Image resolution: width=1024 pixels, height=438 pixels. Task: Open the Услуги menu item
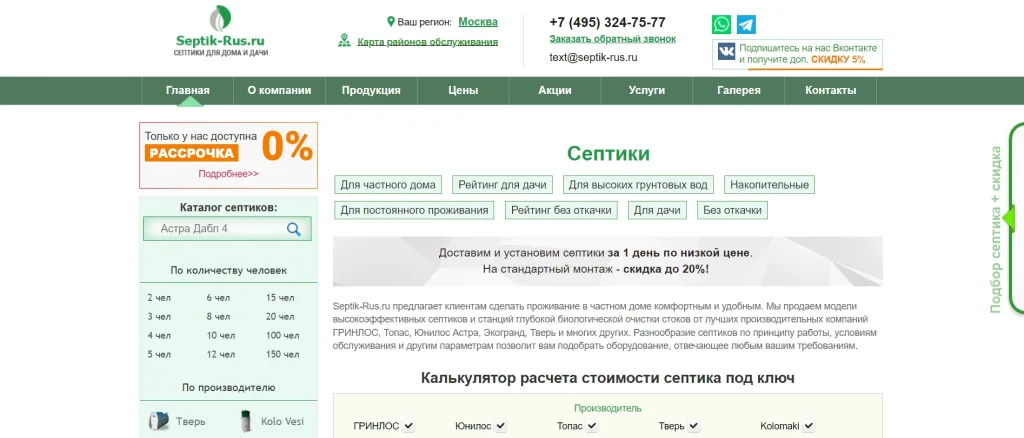[x=647, y=91]
